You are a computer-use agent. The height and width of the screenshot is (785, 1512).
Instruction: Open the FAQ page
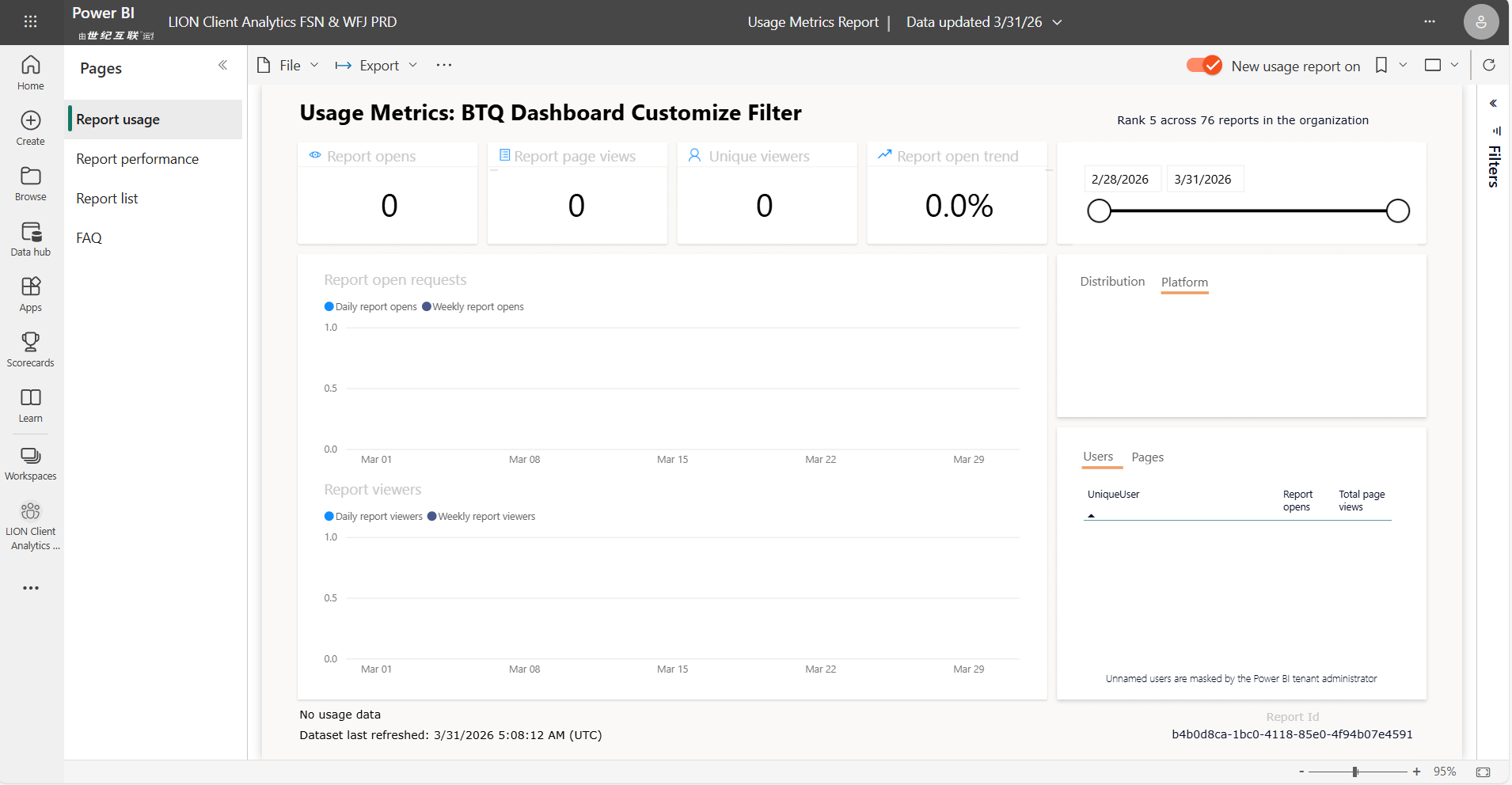pos(89,238)
